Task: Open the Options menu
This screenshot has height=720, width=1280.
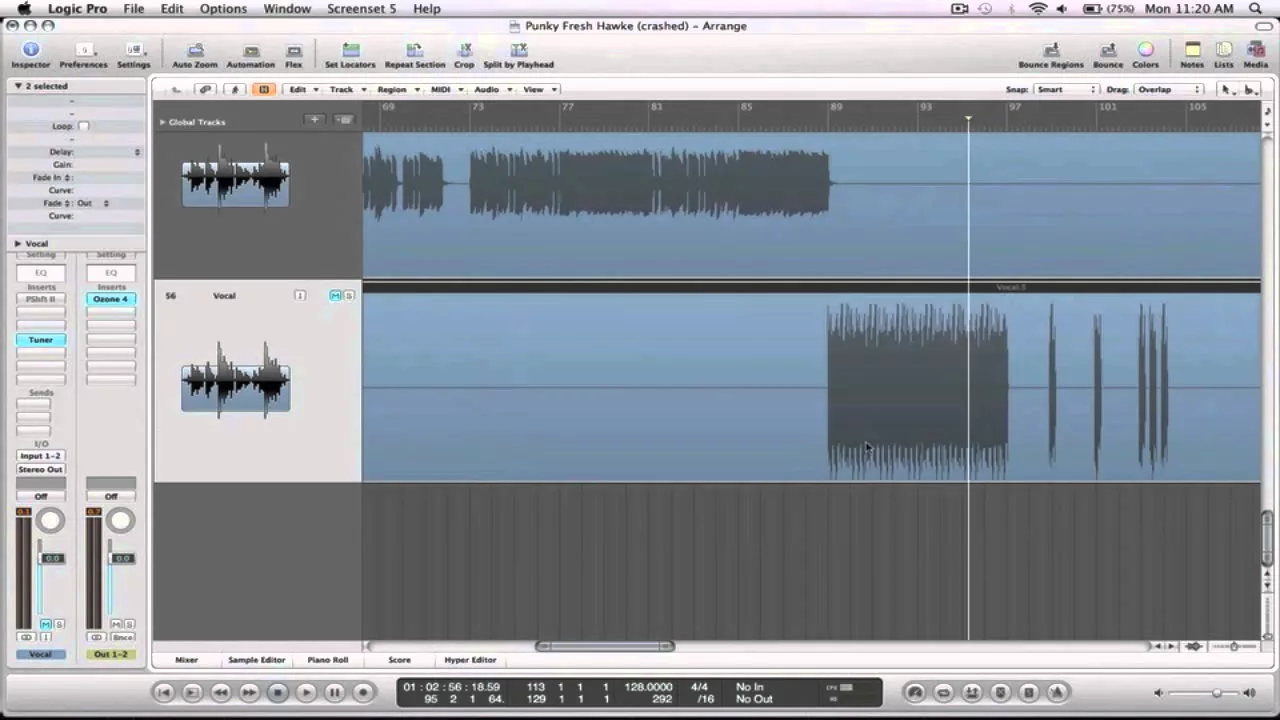Action: pos(223,9)
